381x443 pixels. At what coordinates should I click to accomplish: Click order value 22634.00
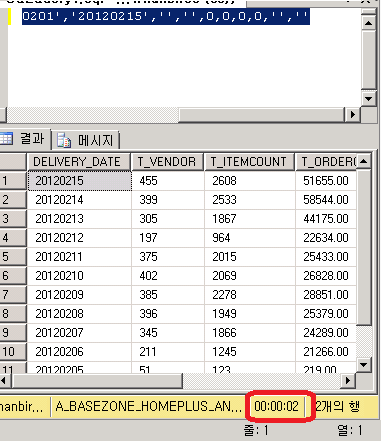[326, 238]
